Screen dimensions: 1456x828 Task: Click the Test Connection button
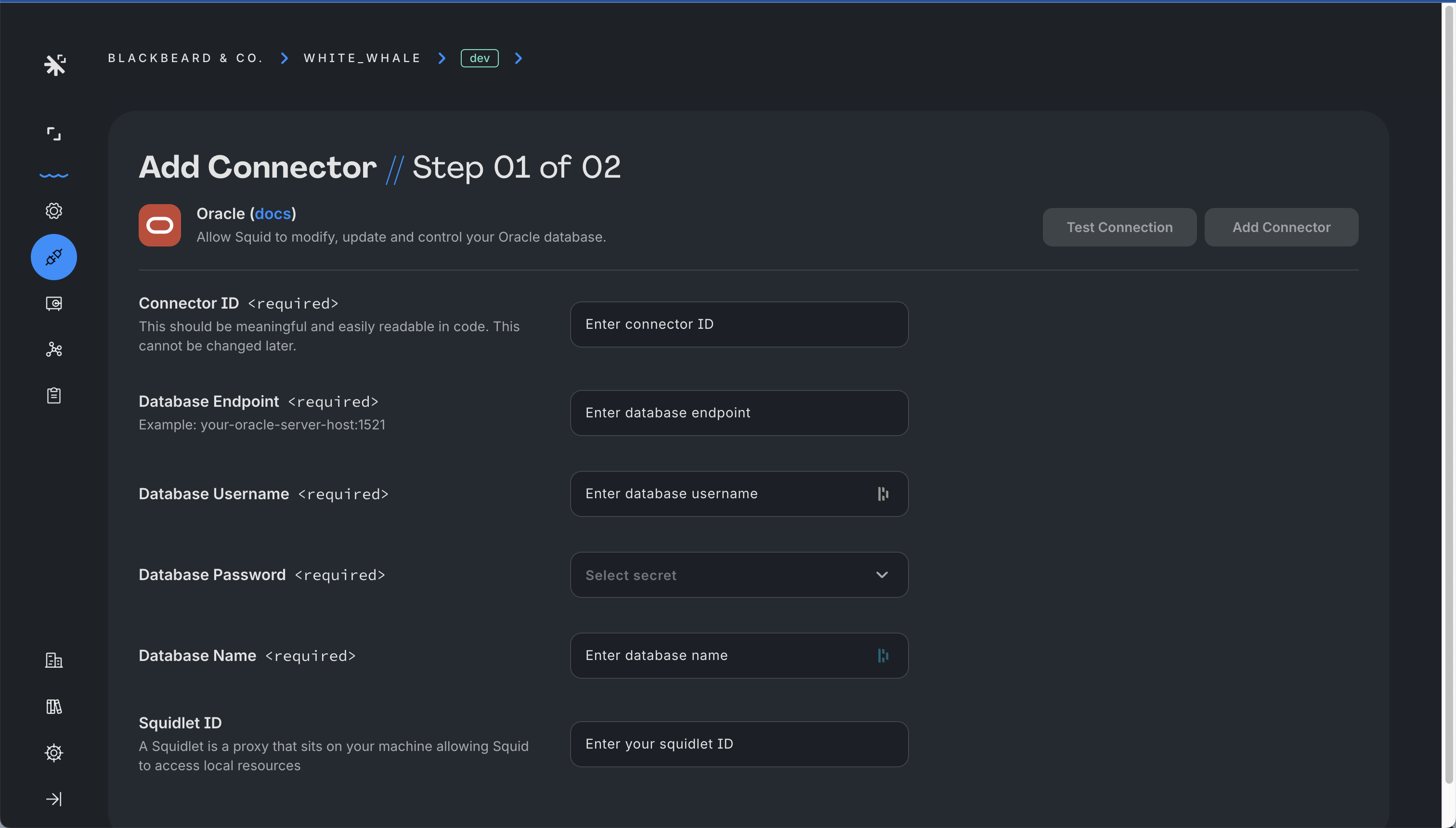[x=1119, y=227]
